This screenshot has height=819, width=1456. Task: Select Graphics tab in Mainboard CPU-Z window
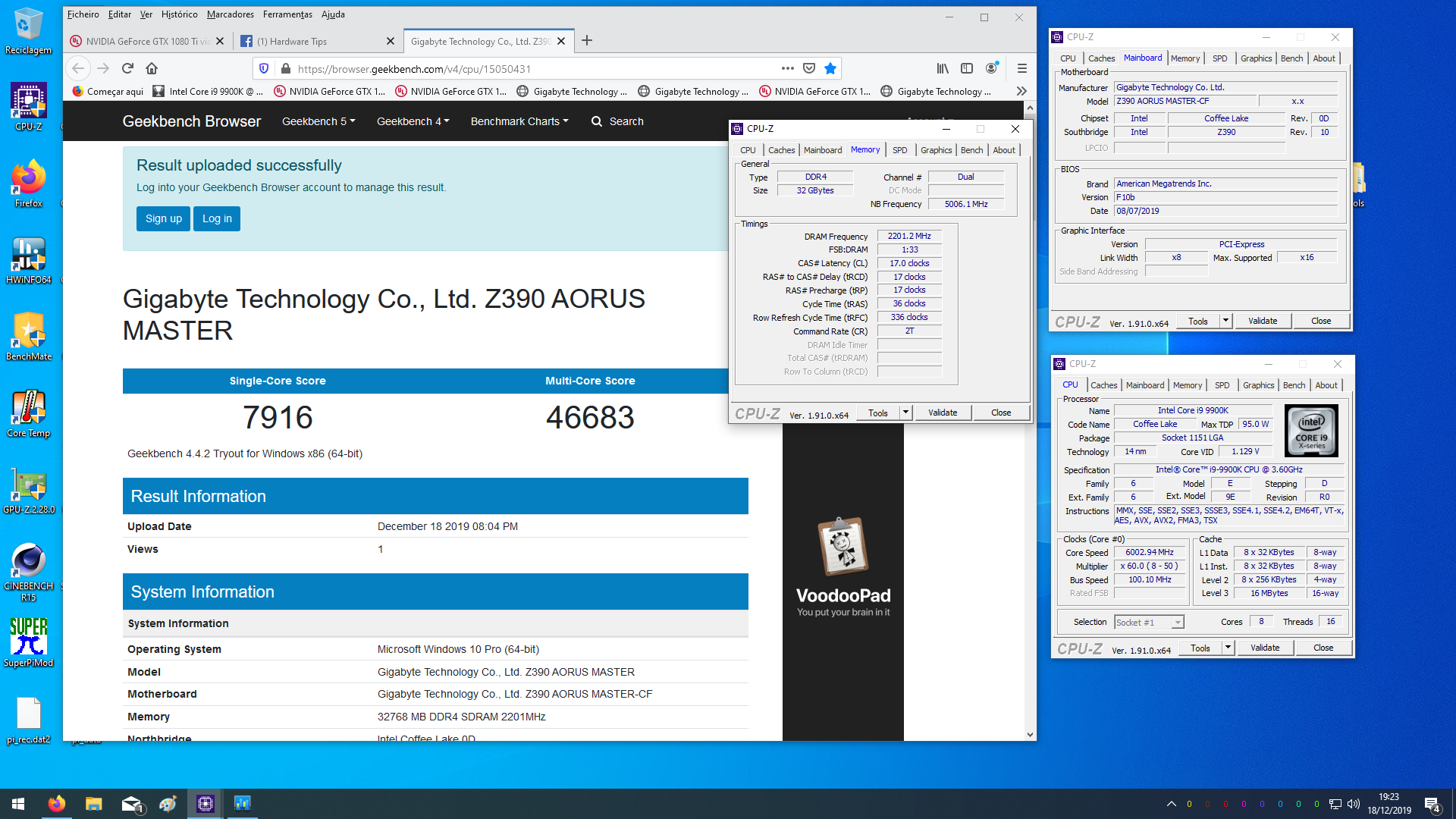coord(1256,58)
